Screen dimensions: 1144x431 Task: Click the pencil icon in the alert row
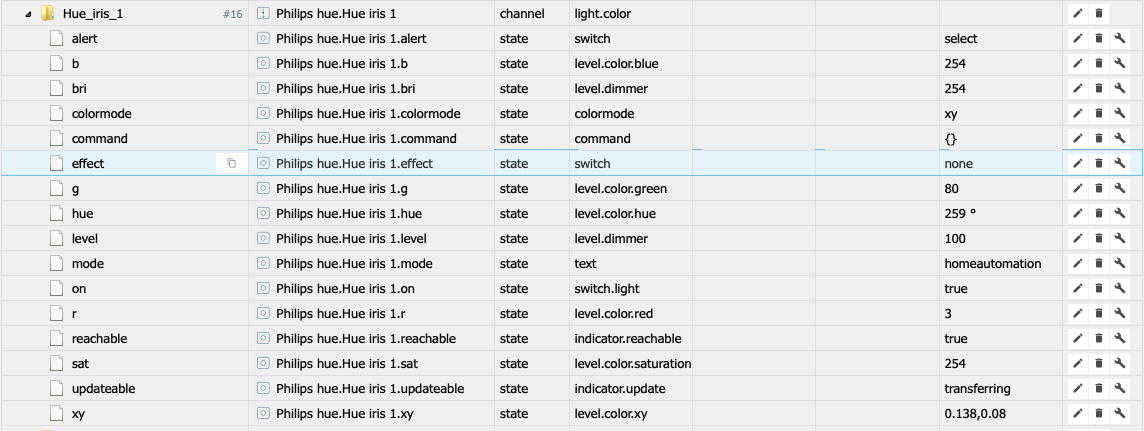point(1078,39)
